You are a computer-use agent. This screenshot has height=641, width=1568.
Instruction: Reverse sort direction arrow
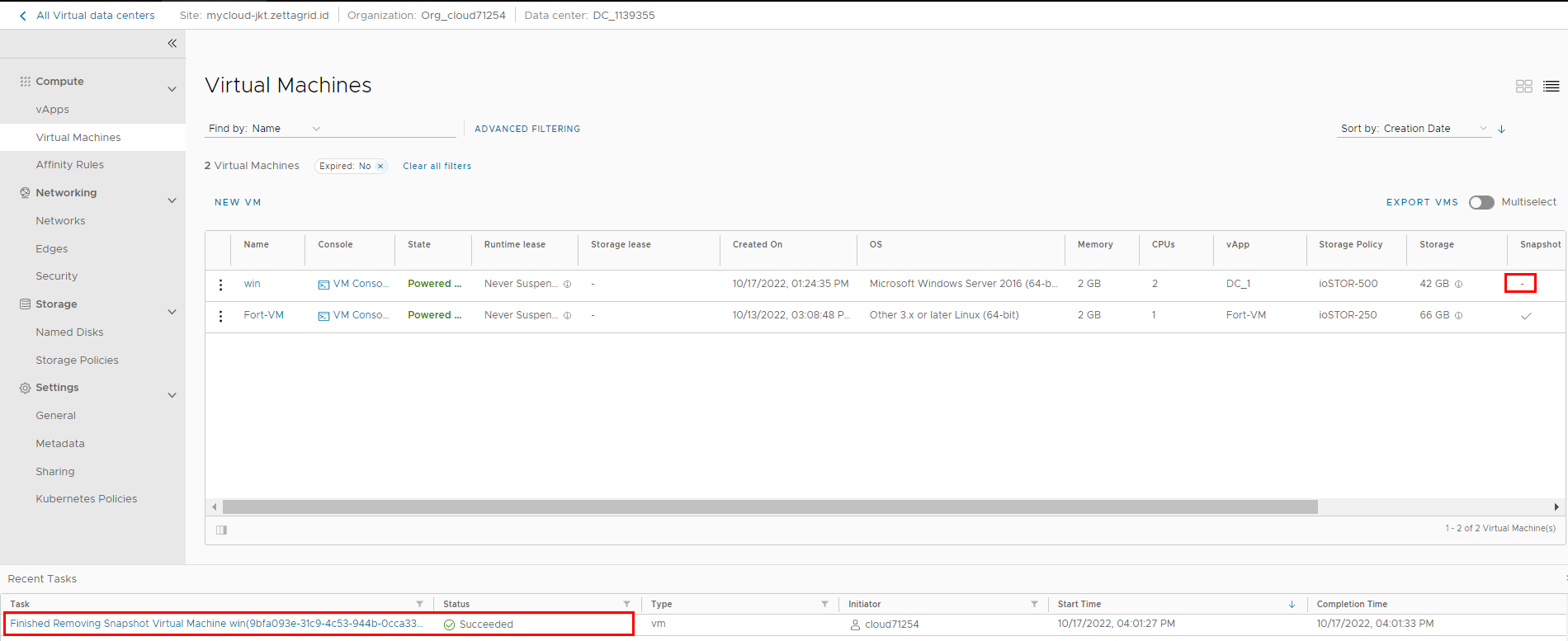(x=1502, y=129)
